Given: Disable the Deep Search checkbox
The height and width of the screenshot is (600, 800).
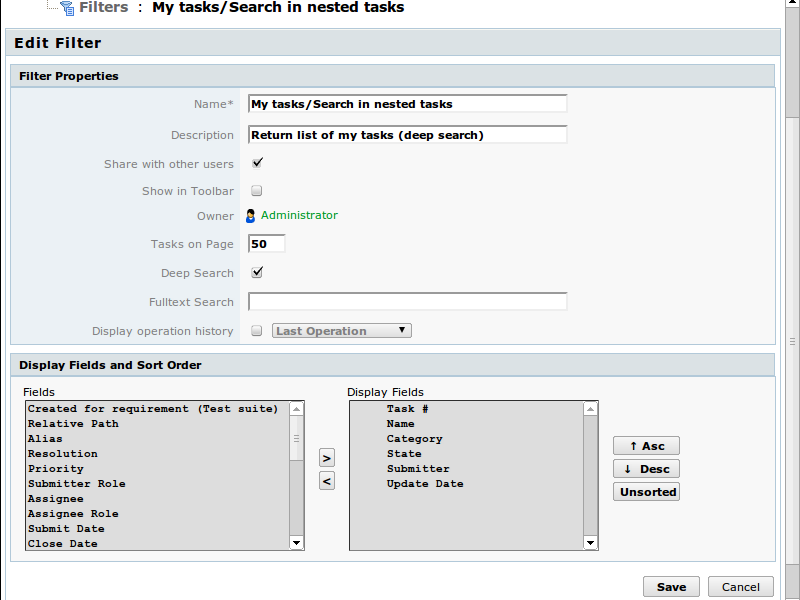Looking at the screenshot, I should [x=257, y=272].
